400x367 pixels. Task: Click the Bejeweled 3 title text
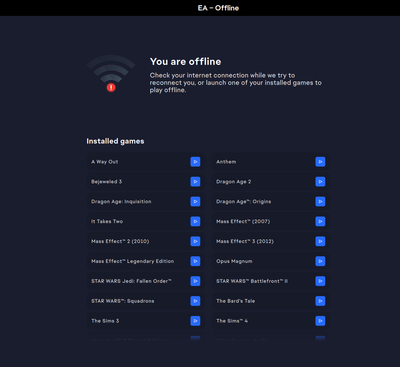[x=106, y=182]
